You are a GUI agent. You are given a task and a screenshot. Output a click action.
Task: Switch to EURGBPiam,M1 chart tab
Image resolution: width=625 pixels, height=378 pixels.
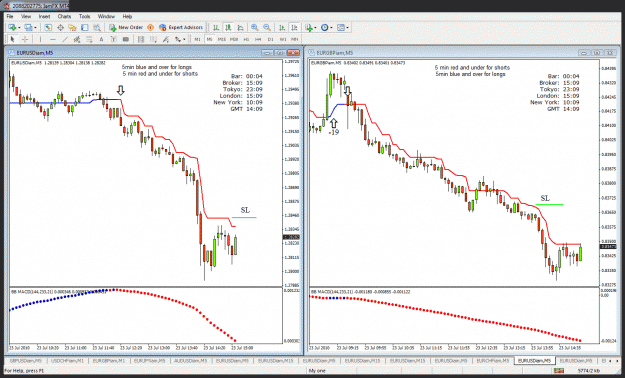pyautogui.click(x=109, y=360)
